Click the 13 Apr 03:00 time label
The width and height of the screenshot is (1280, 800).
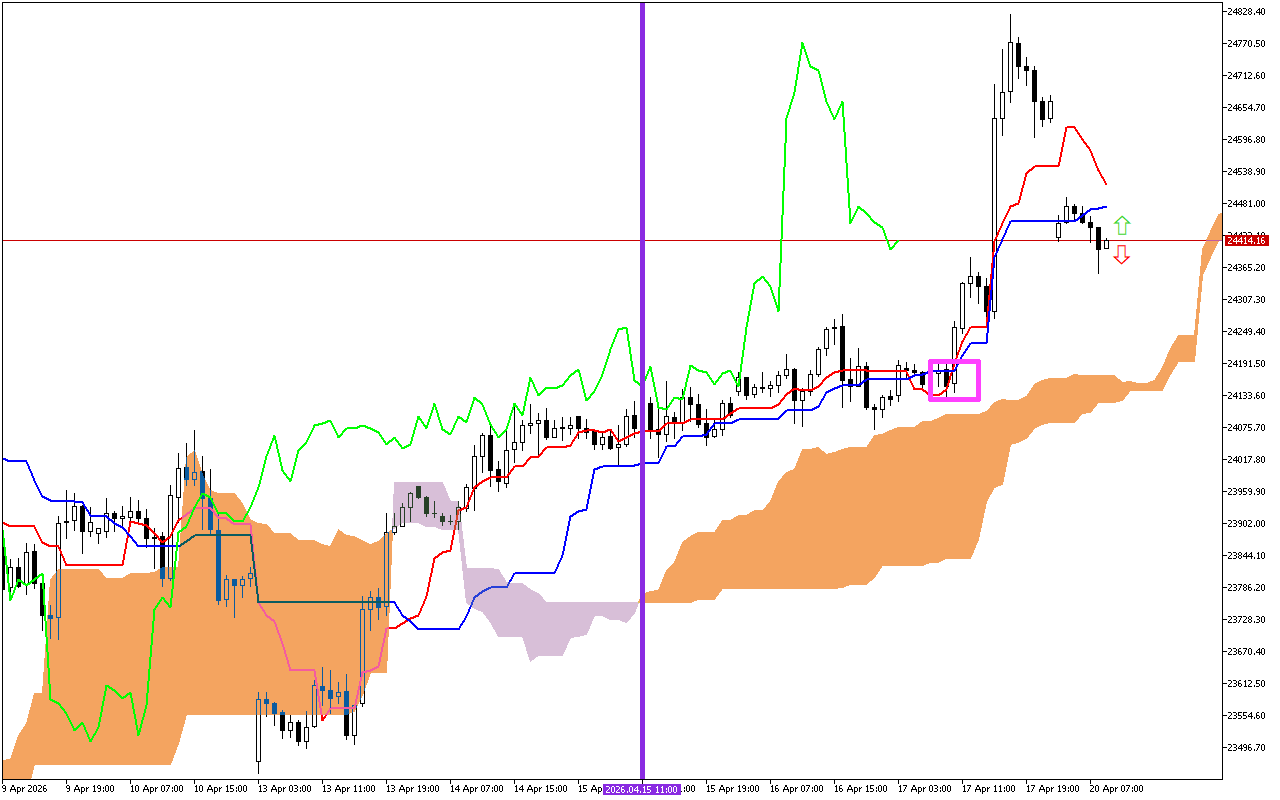(x=283, y=789)
